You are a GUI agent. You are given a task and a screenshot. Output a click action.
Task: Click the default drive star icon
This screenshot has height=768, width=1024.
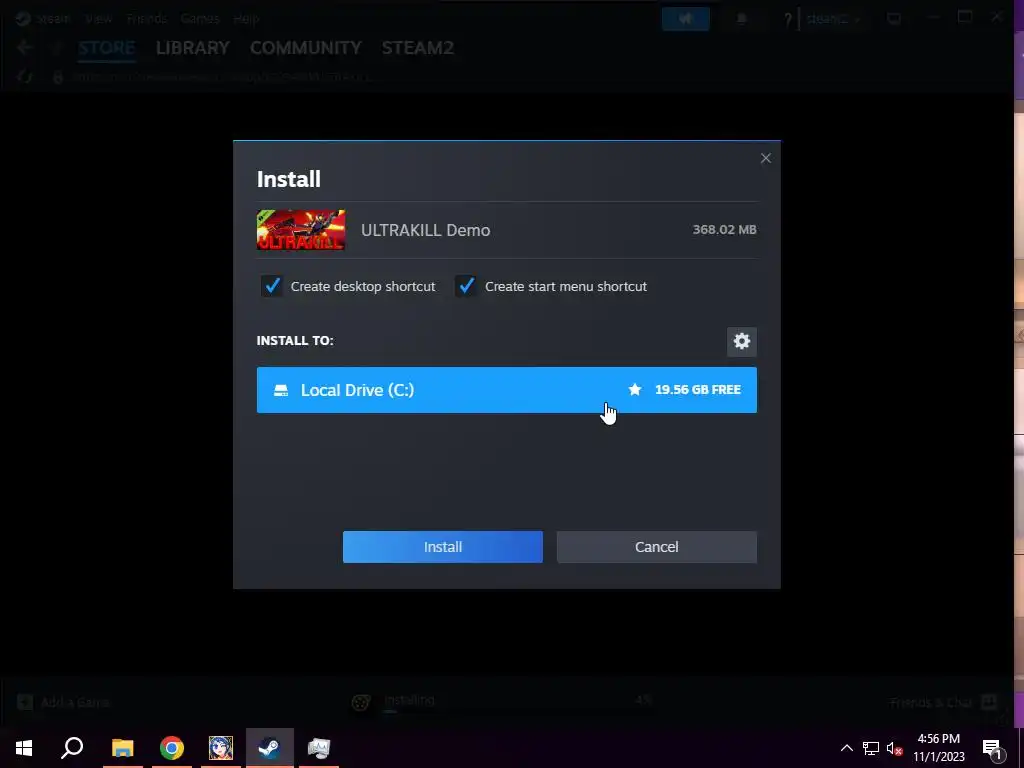pos(635,390)
